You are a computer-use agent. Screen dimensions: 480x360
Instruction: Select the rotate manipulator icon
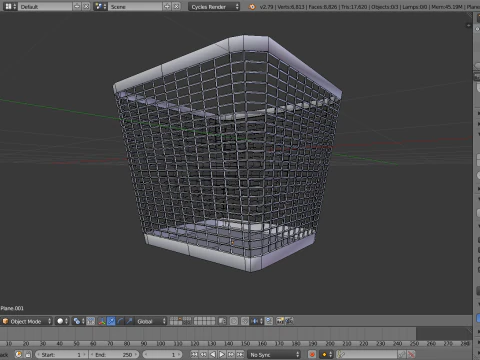(120, 321)
